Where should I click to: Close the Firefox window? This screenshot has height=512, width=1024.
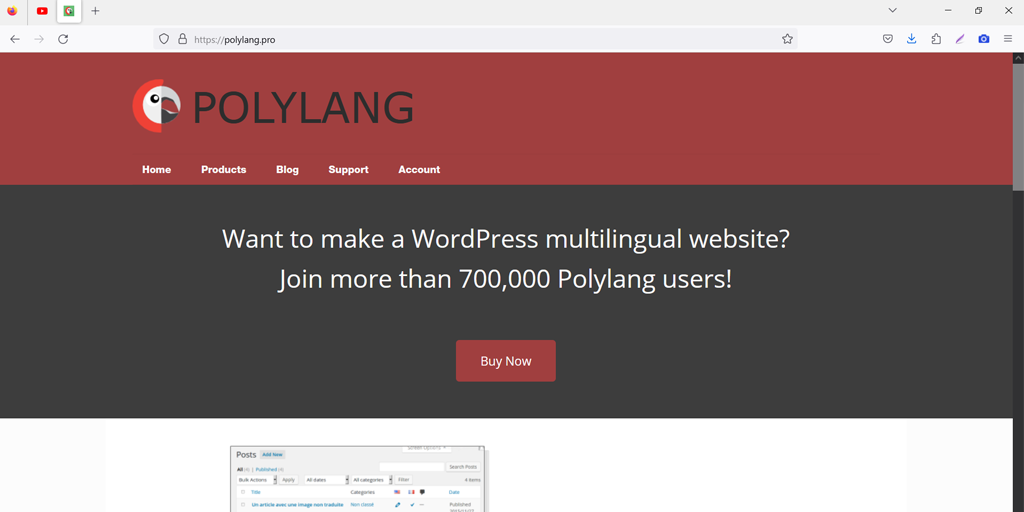coord(1008,10)
